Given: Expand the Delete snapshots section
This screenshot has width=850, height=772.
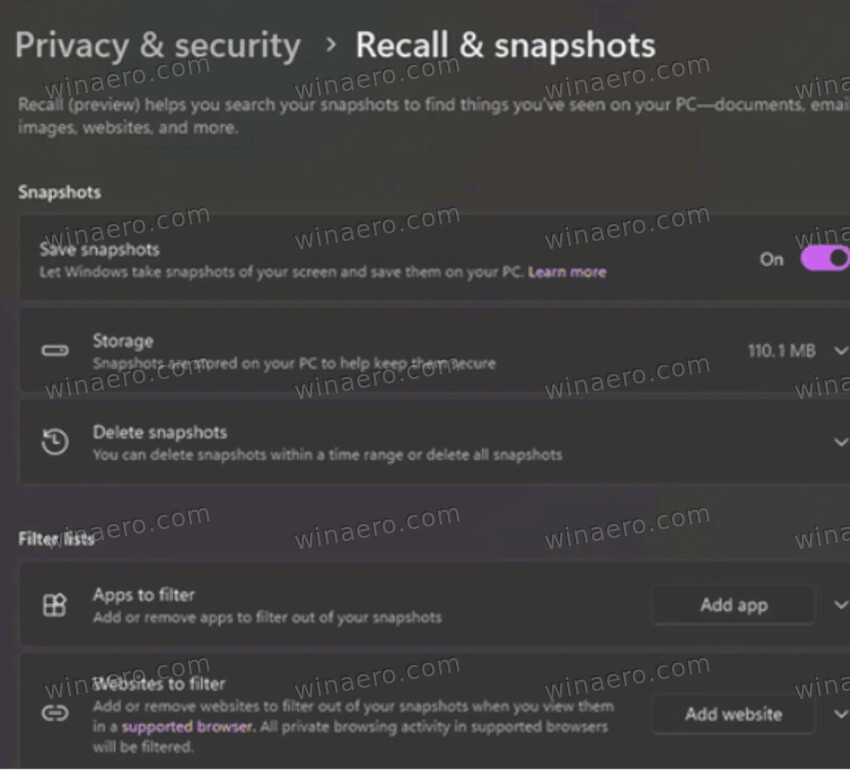Looking at the screenshot, I should point(841,441).
